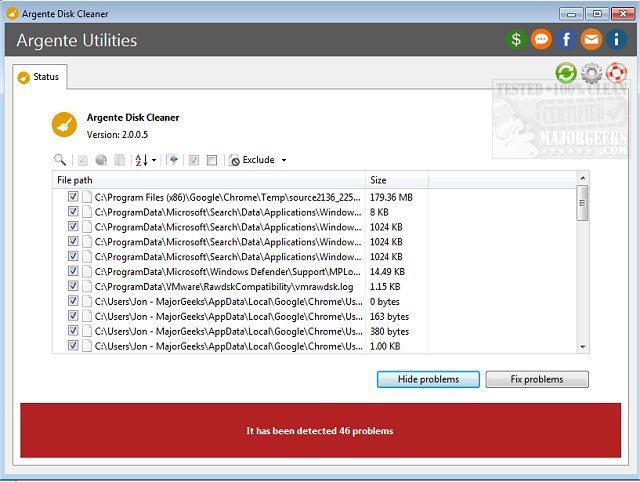This screenshot has width=640, height=482.
Task: Sort by the Size column header
Action: [x=397, y=180]
